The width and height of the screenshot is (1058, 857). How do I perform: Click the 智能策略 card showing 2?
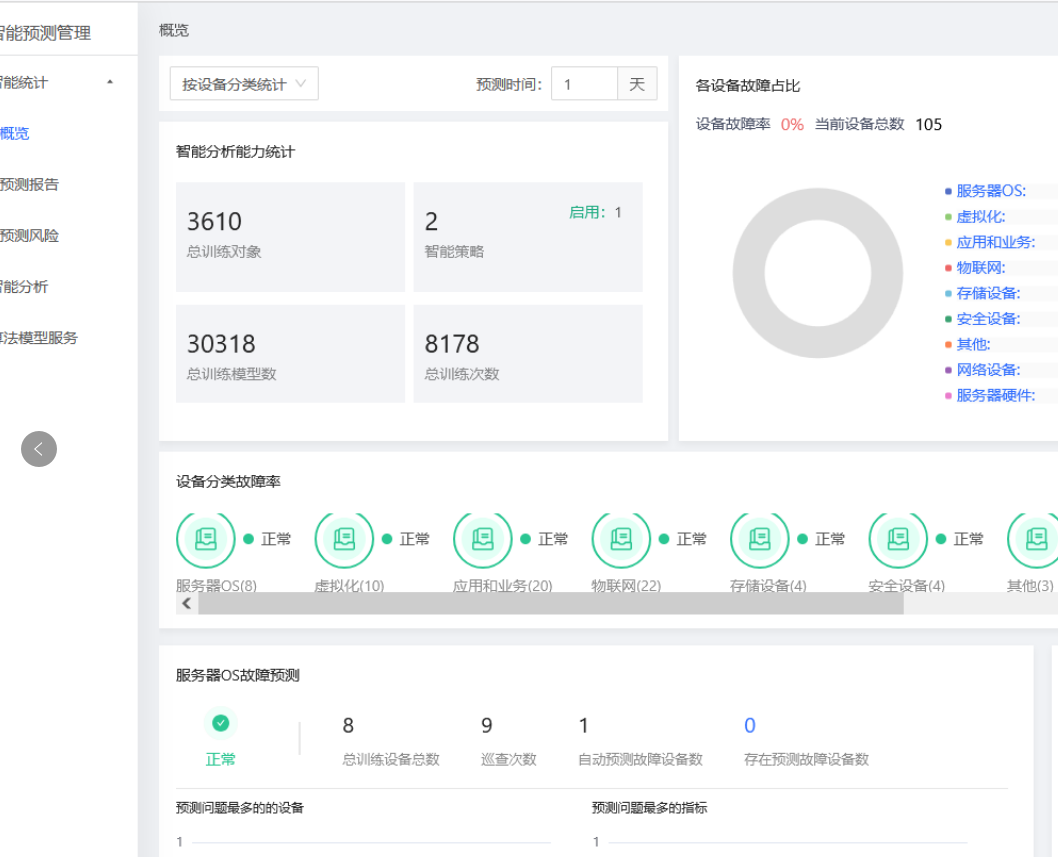coord(528,237)
